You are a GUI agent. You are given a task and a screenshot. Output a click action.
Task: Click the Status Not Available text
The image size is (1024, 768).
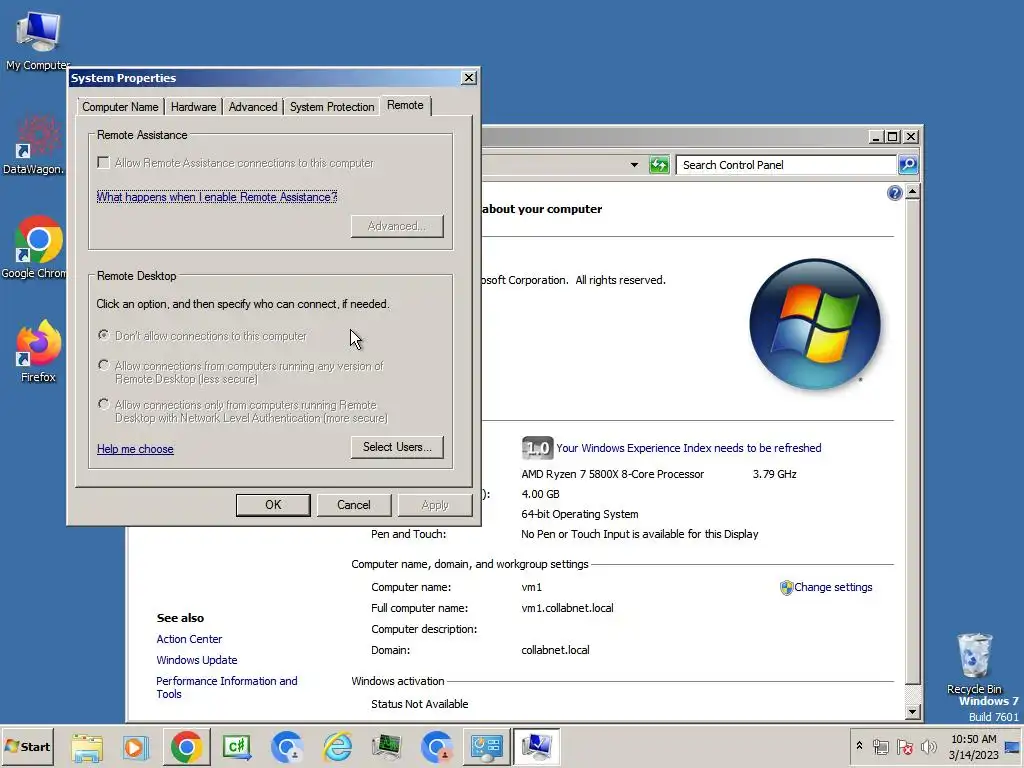pos(419,704)
